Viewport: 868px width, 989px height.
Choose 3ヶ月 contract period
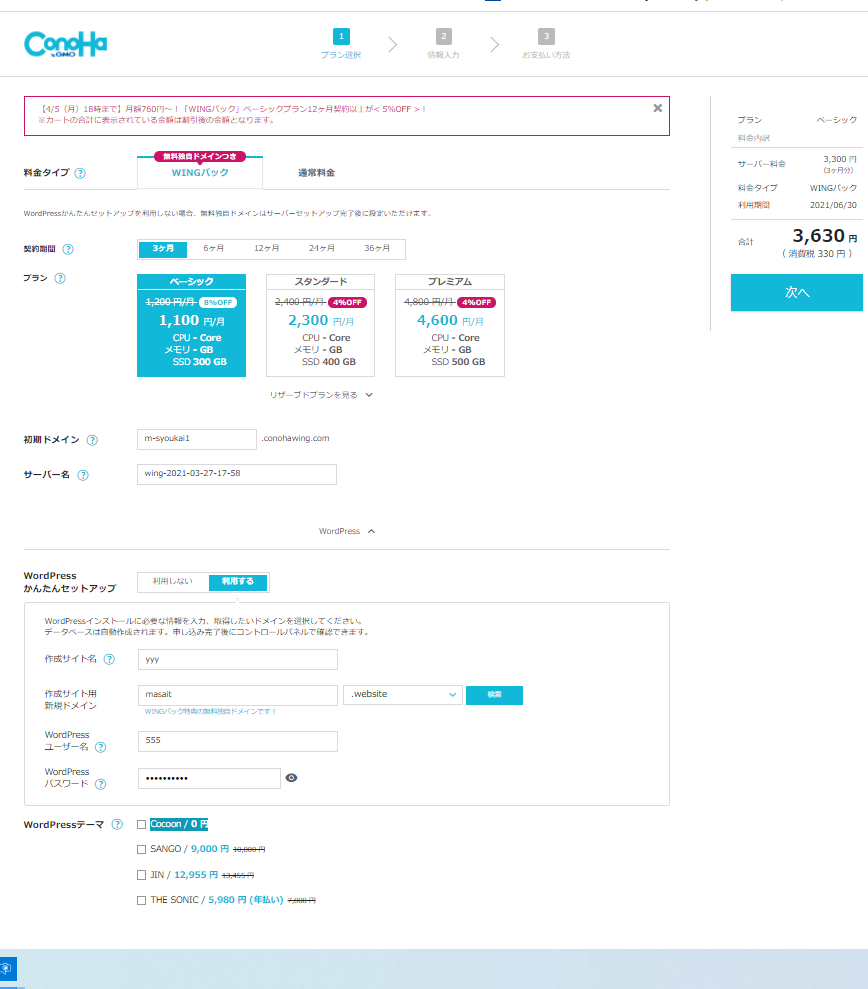click(x=163, y=249)
